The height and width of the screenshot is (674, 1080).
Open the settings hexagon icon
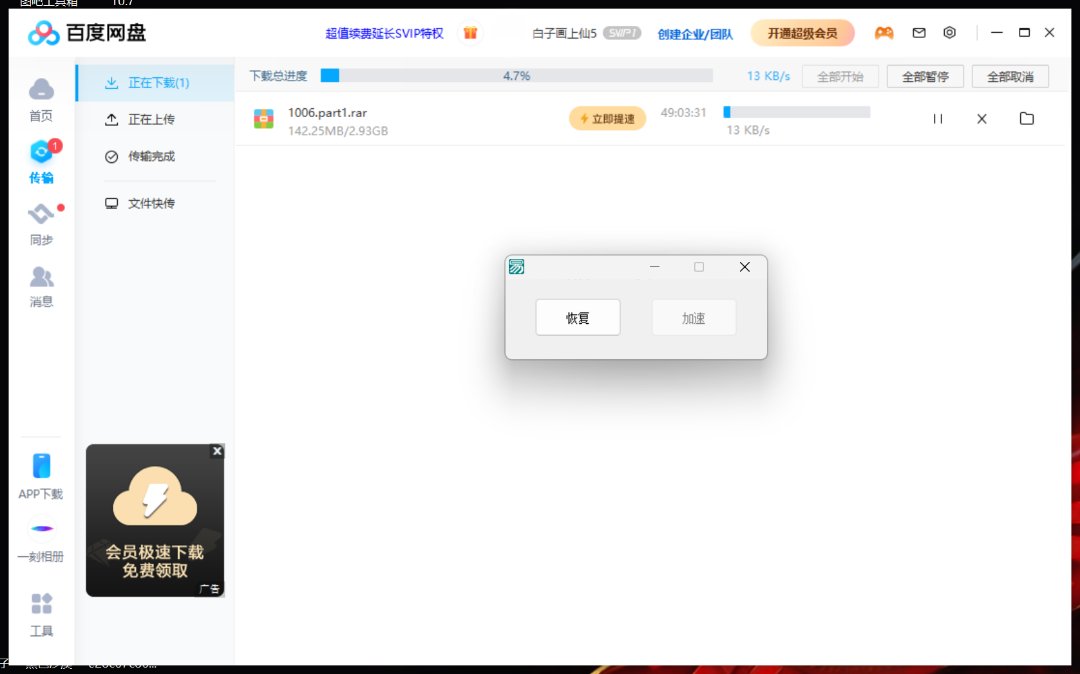pyautogui.click(x=950, y=33)
